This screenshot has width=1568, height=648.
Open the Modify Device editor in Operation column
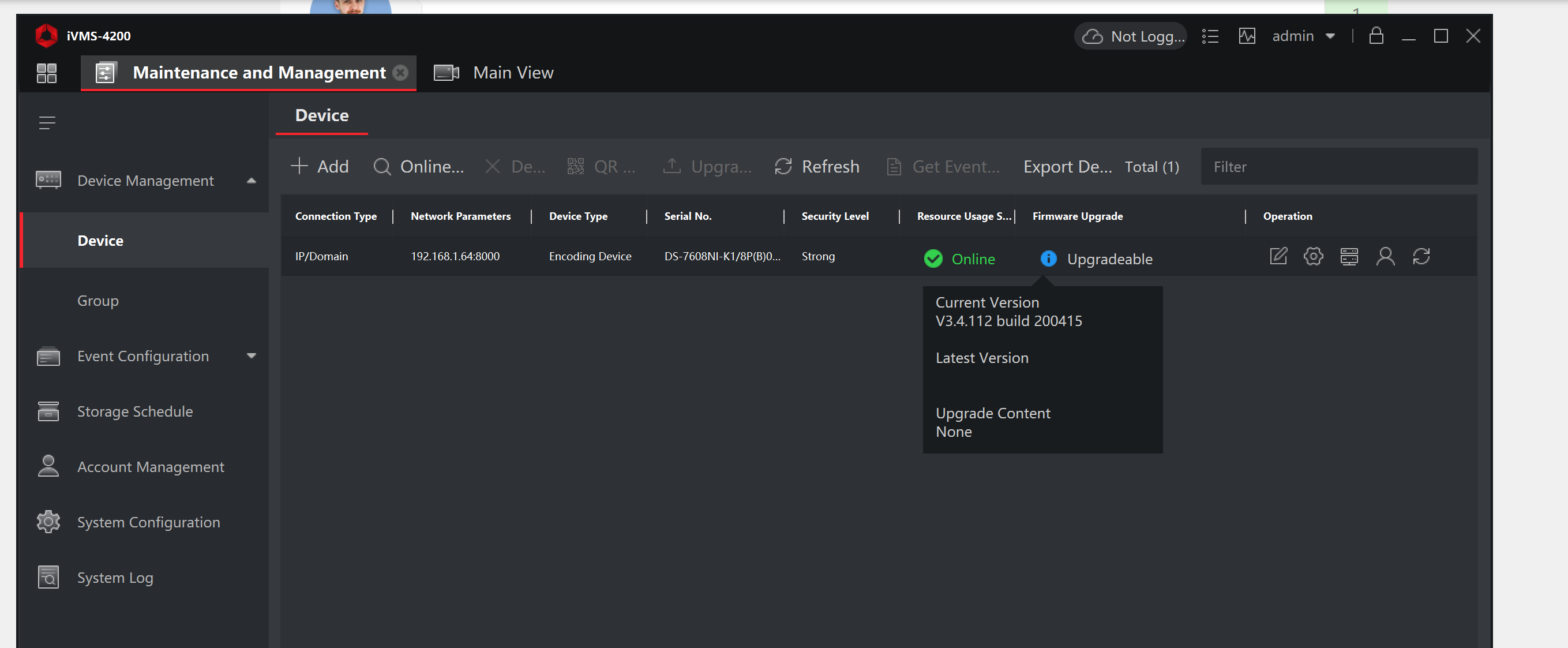(x=1278, y=256)
